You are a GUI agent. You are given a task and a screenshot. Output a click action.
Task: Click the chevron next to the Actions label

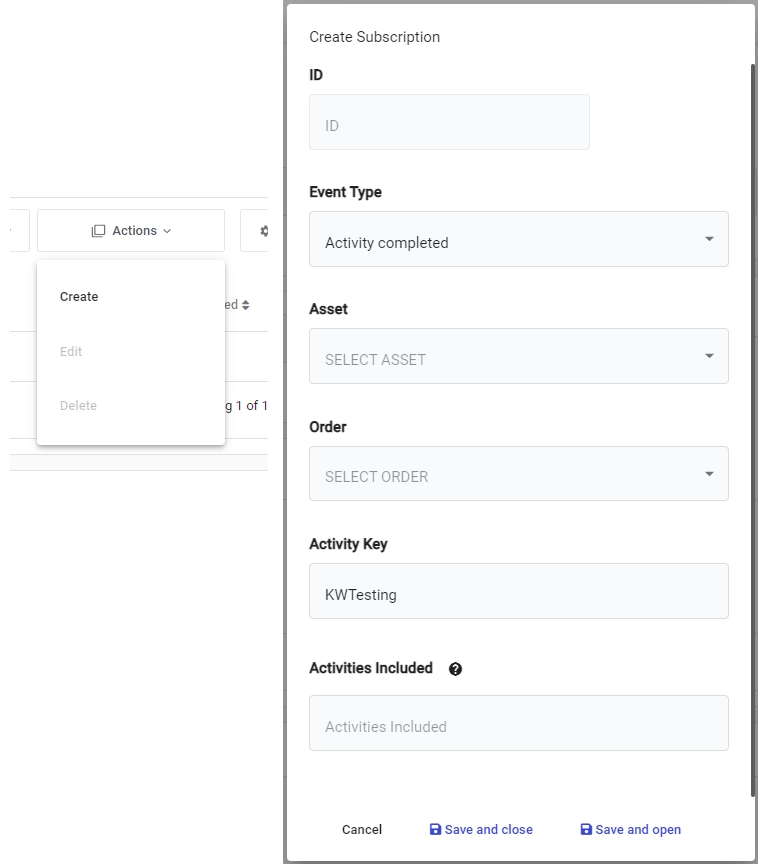tap(167, 231)
